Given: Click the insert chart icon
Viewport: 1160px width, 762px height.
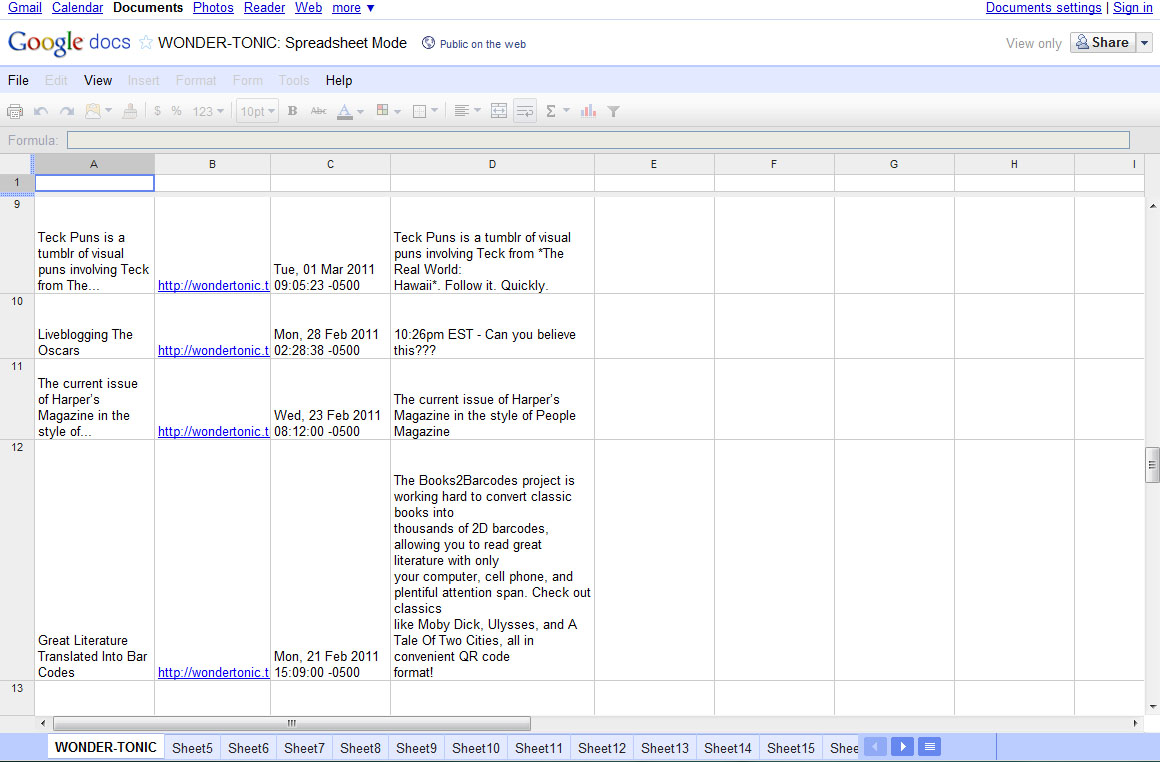Looking at the screenshot, I should pyautogui.click(x=588, y=111).
